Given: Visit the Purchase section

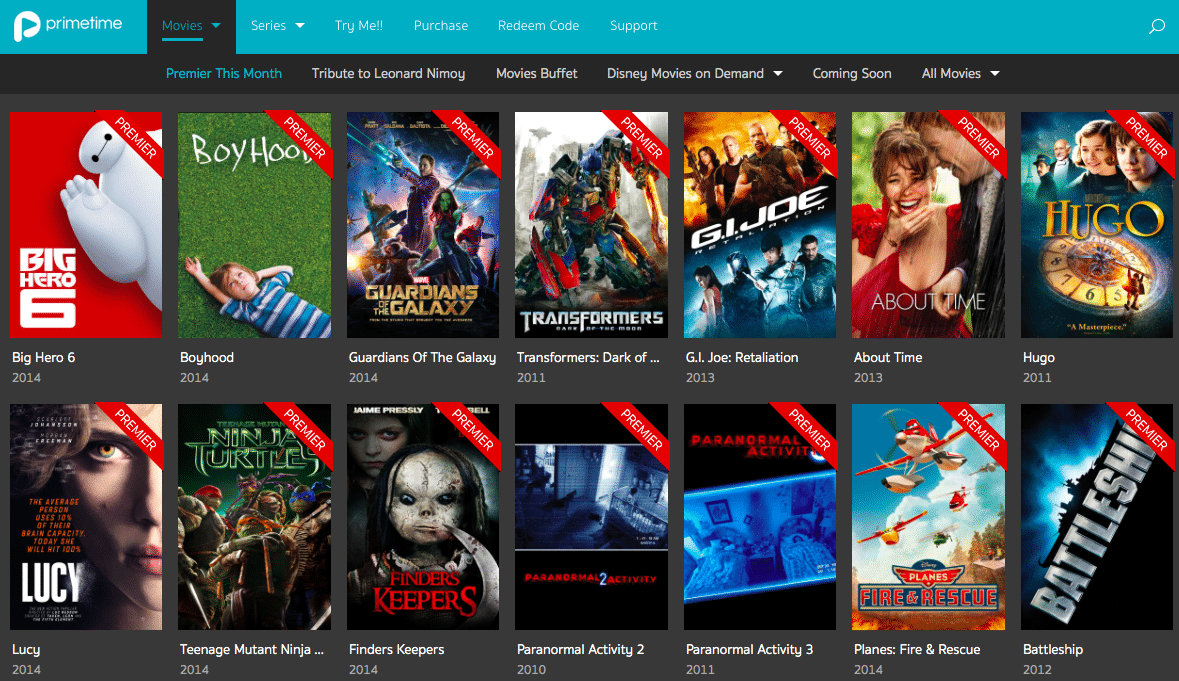Looking at the screenshot, I should (440, 25).
